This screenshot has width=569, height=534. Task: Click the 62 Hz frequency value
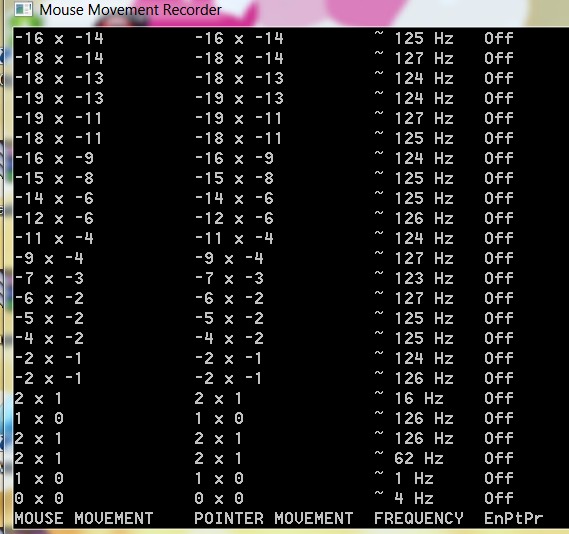pyautogui.click(x=419, y=458)
